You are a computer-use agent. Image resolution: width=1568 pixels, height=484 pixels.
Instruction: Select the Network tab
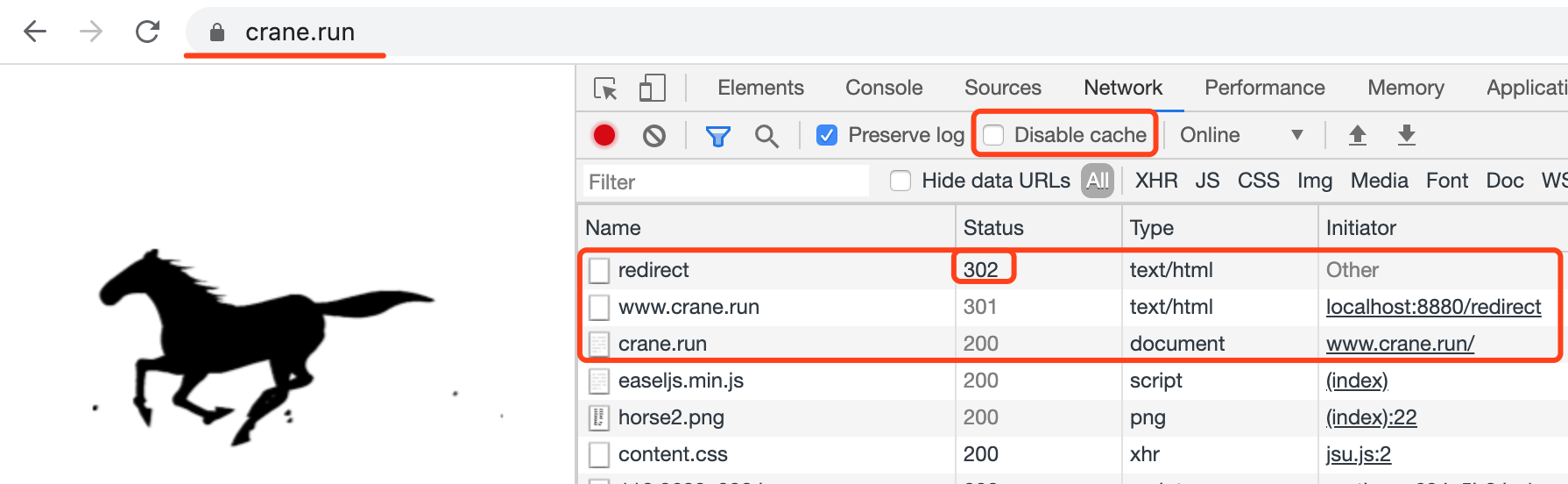pyautogui.click(x=1123, y=88)
